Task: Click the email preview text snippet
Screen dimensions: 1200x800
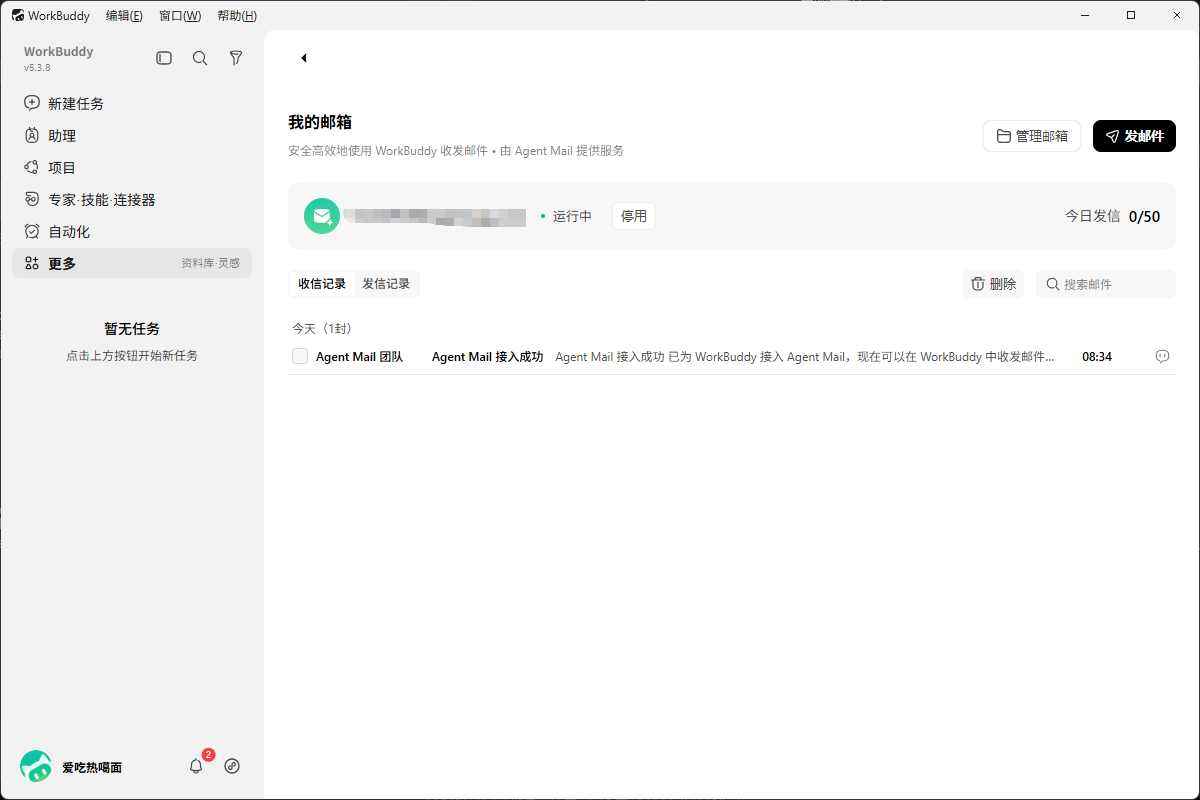Action: pos(805,357)
